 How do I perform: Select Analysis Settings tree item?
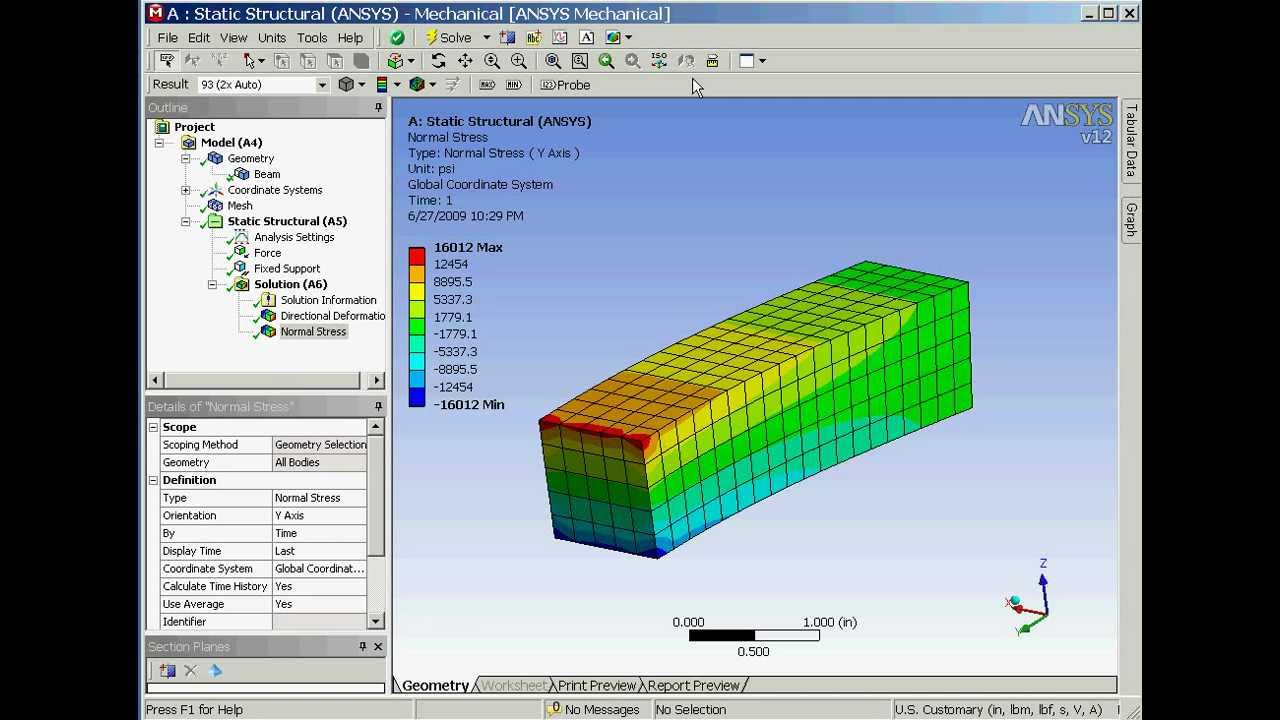294,237
